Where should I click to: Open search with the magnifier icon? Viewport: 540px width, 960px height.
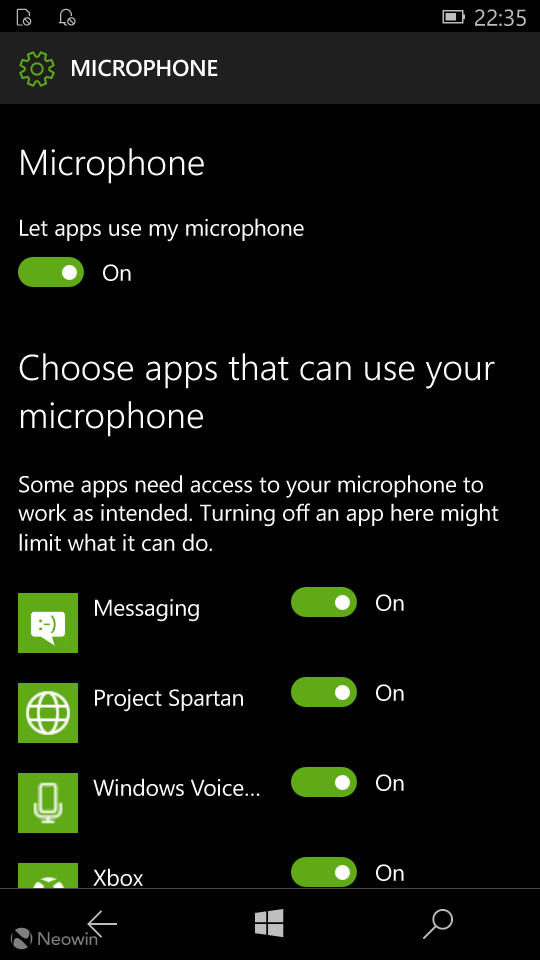tap(438, 923)
